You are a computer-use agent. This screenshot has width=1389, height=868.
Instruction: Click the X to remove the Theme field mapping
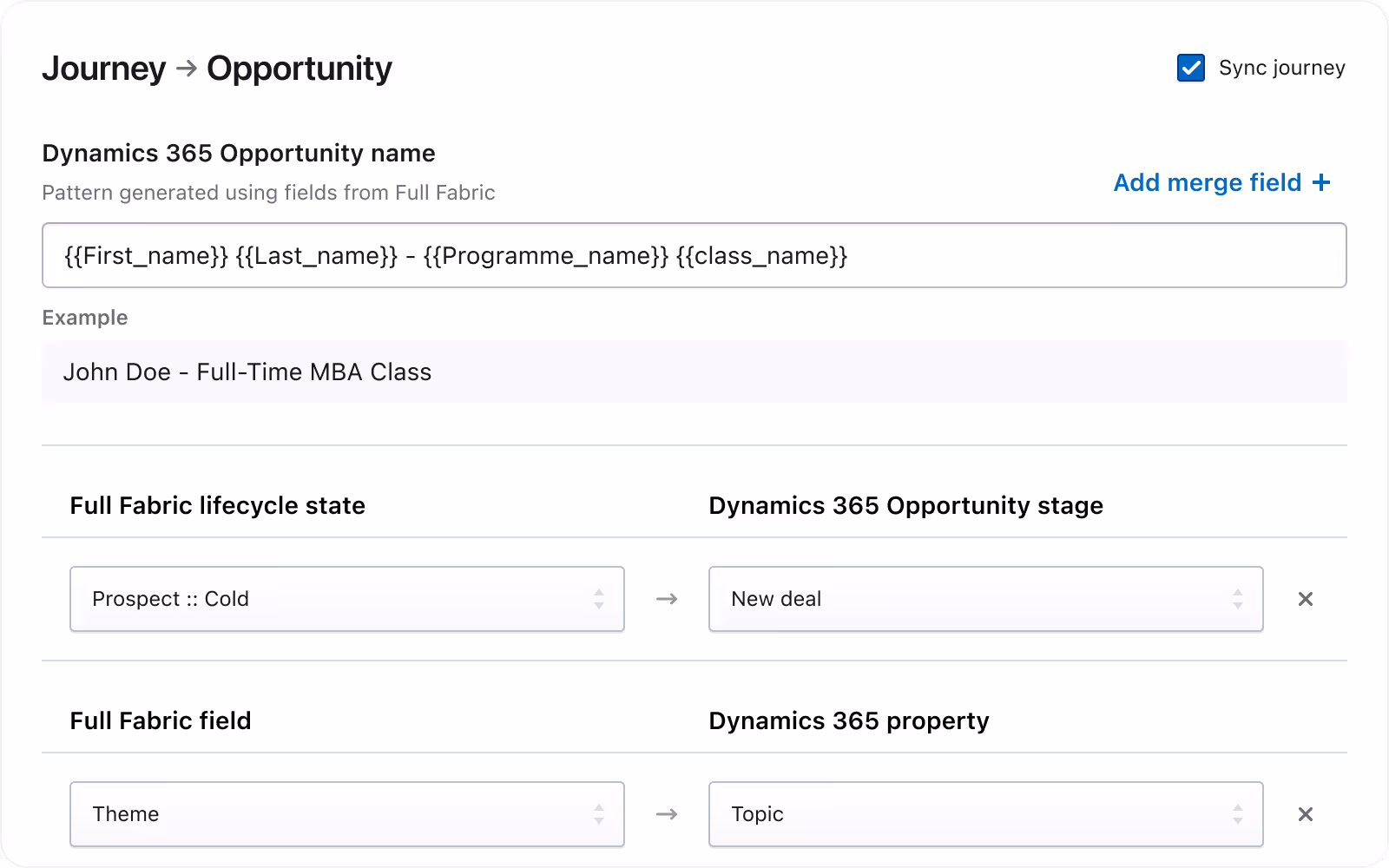pos(1306,814)
